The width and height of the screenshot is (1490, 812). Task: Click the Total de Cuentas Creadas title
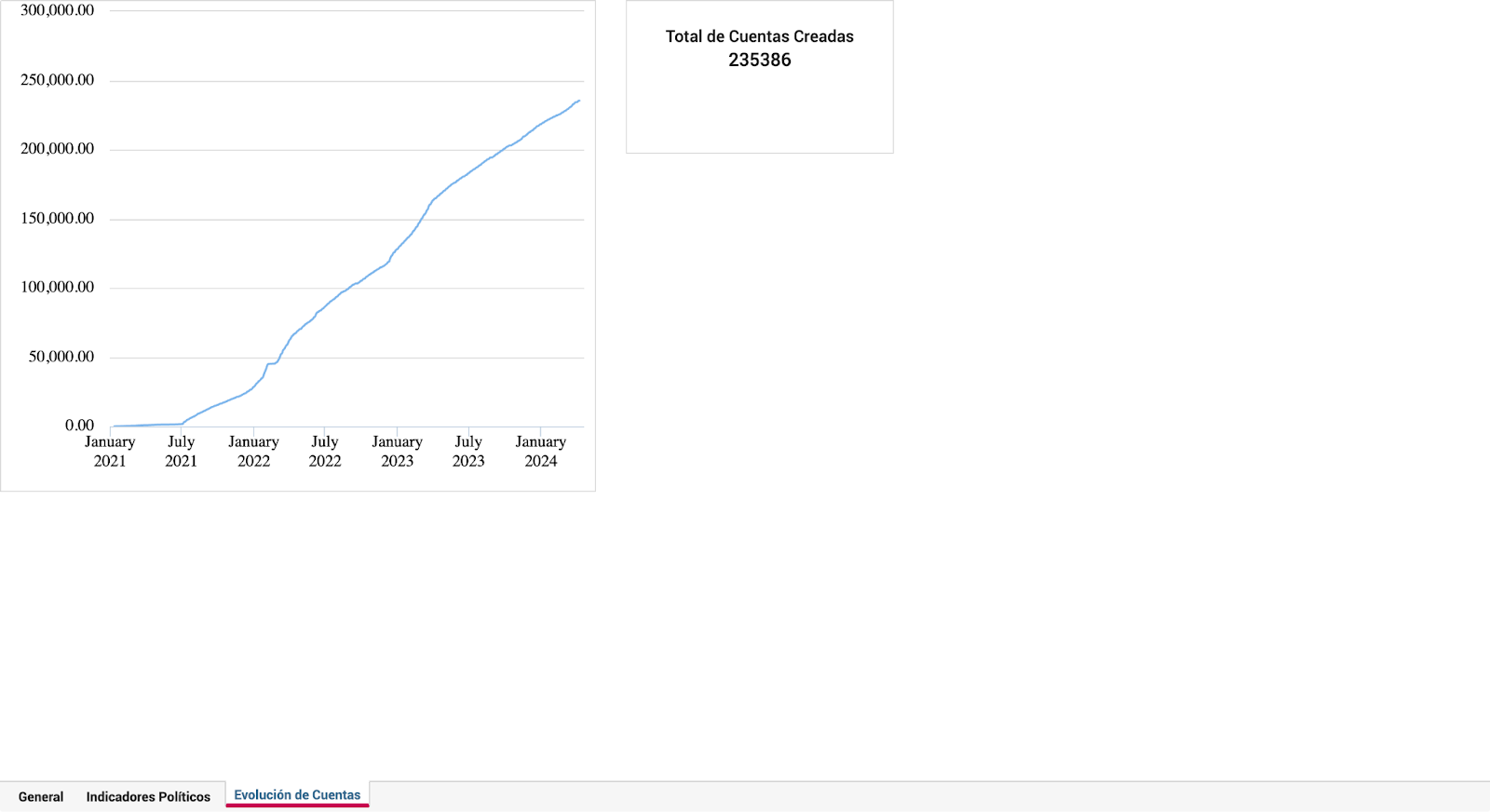(x=759, y=36)
